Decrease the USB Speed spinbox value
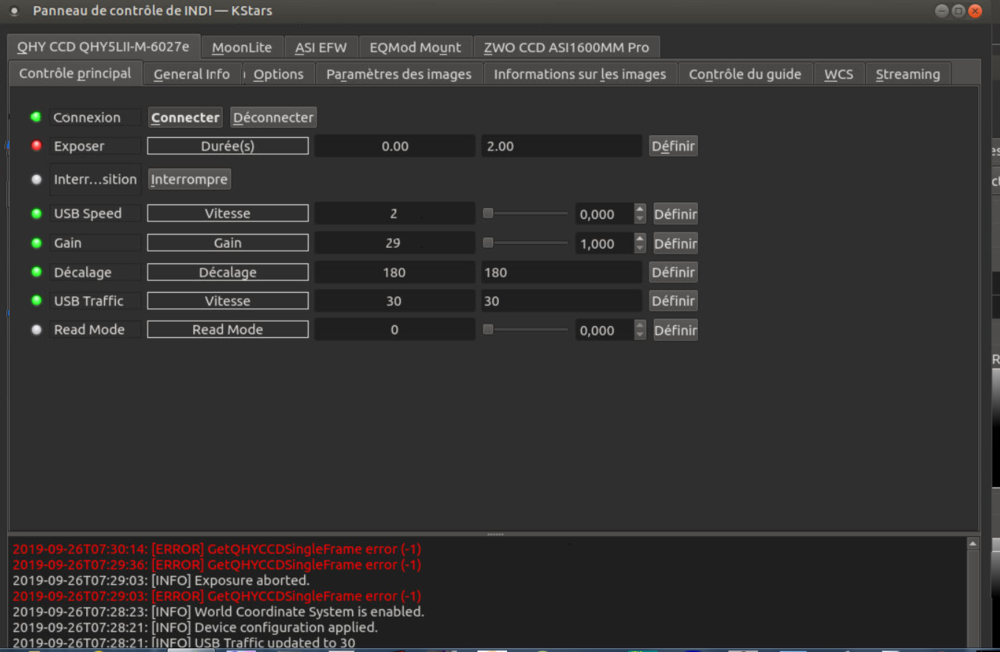Screen dimensions: 1000x652 click(x=640, y=219)
